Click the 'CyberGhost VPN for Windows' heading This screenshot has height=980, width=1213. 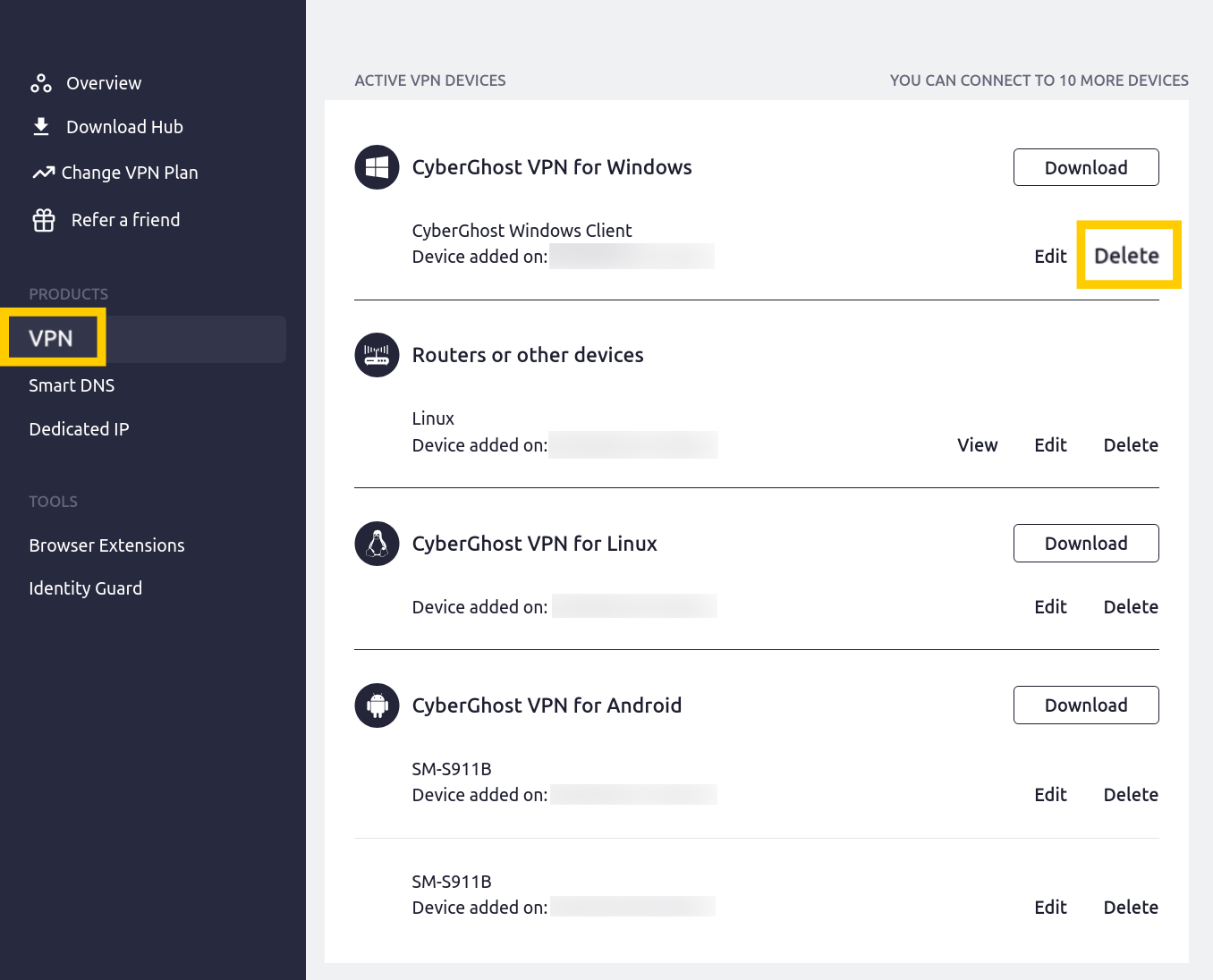click(x=552, y=167)
